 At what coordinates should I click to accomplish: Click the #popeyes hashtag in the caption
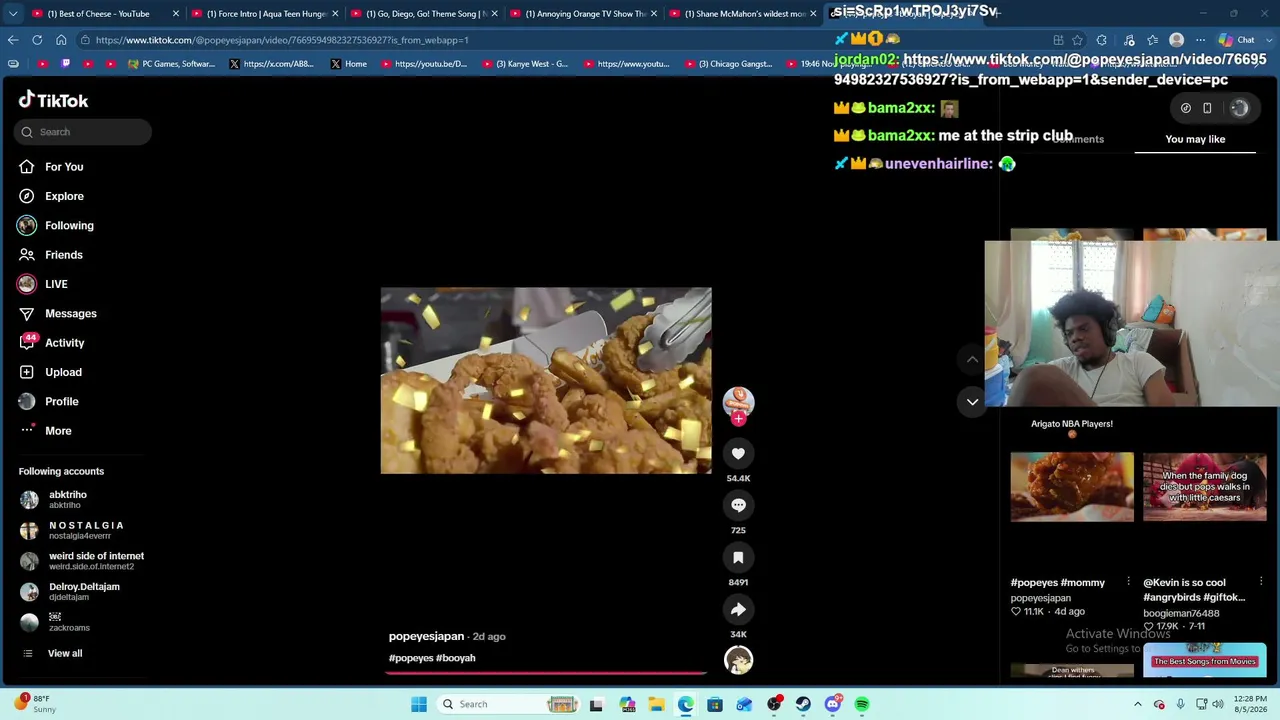point(410,658)
